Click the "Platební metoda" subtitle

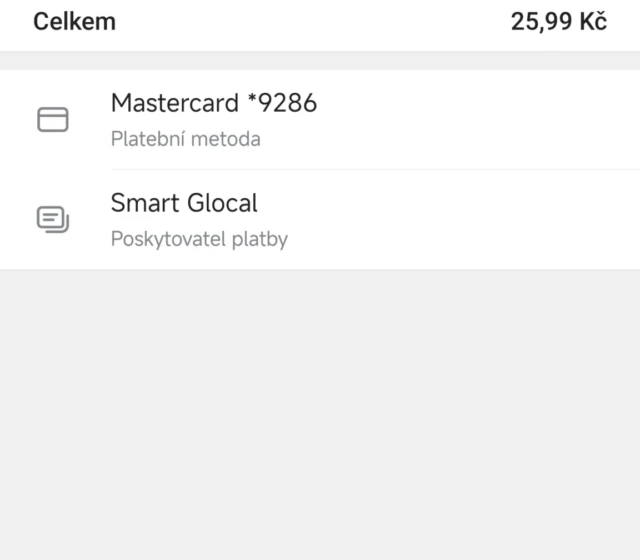185,139
